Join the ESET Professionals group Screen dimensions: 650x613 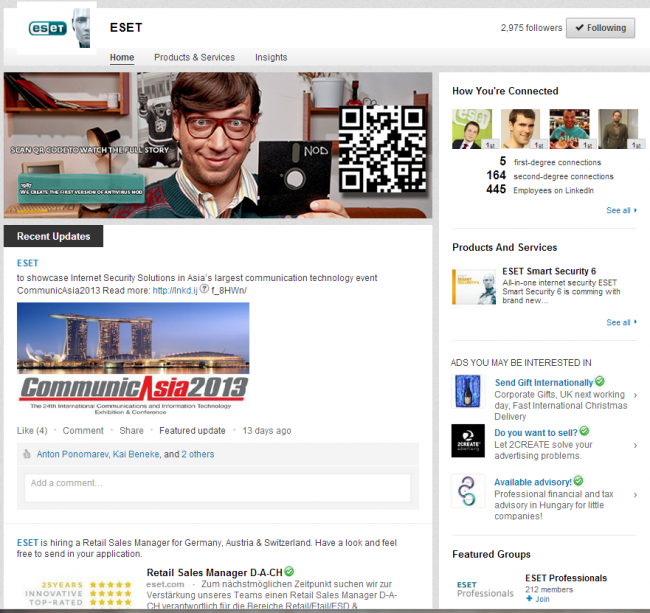pos(538,599)
